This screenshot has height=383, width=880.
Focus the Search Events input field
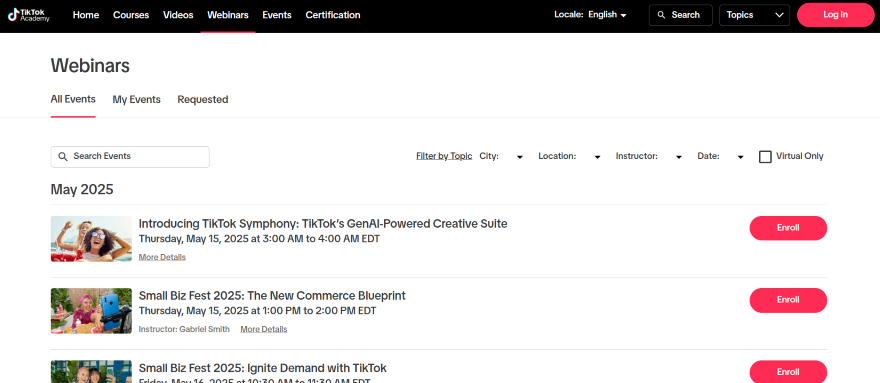[130, 157]
